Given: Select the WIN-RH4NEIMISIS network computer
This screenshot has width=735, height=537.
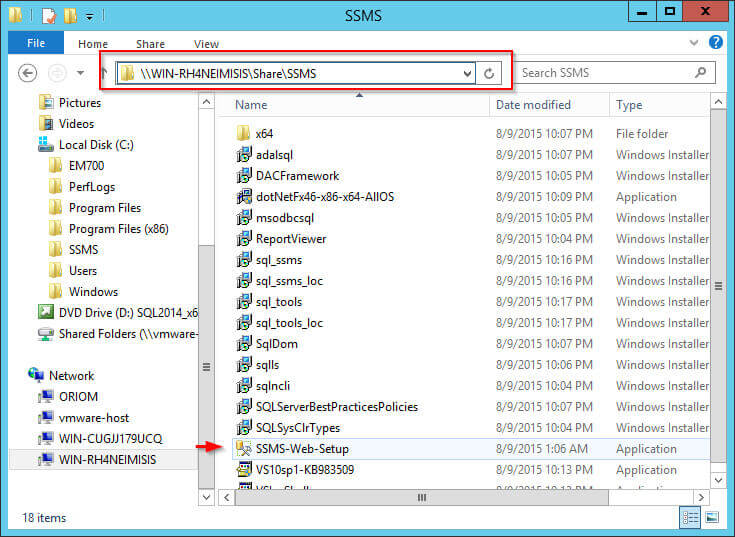Looking at the screenshot, I should click(x=107, y=460).
